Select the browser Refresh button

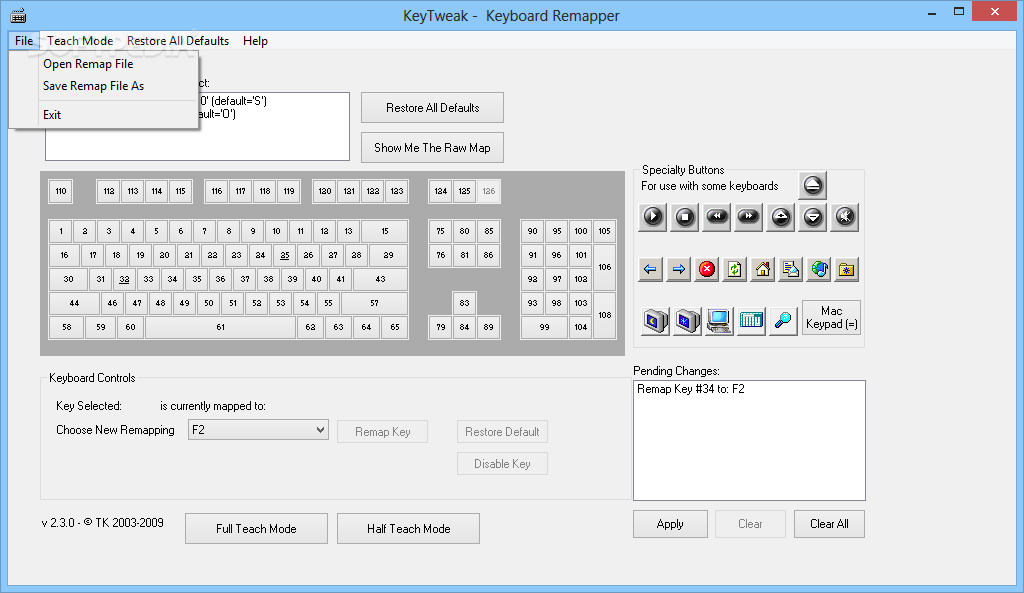click(735, 269)
